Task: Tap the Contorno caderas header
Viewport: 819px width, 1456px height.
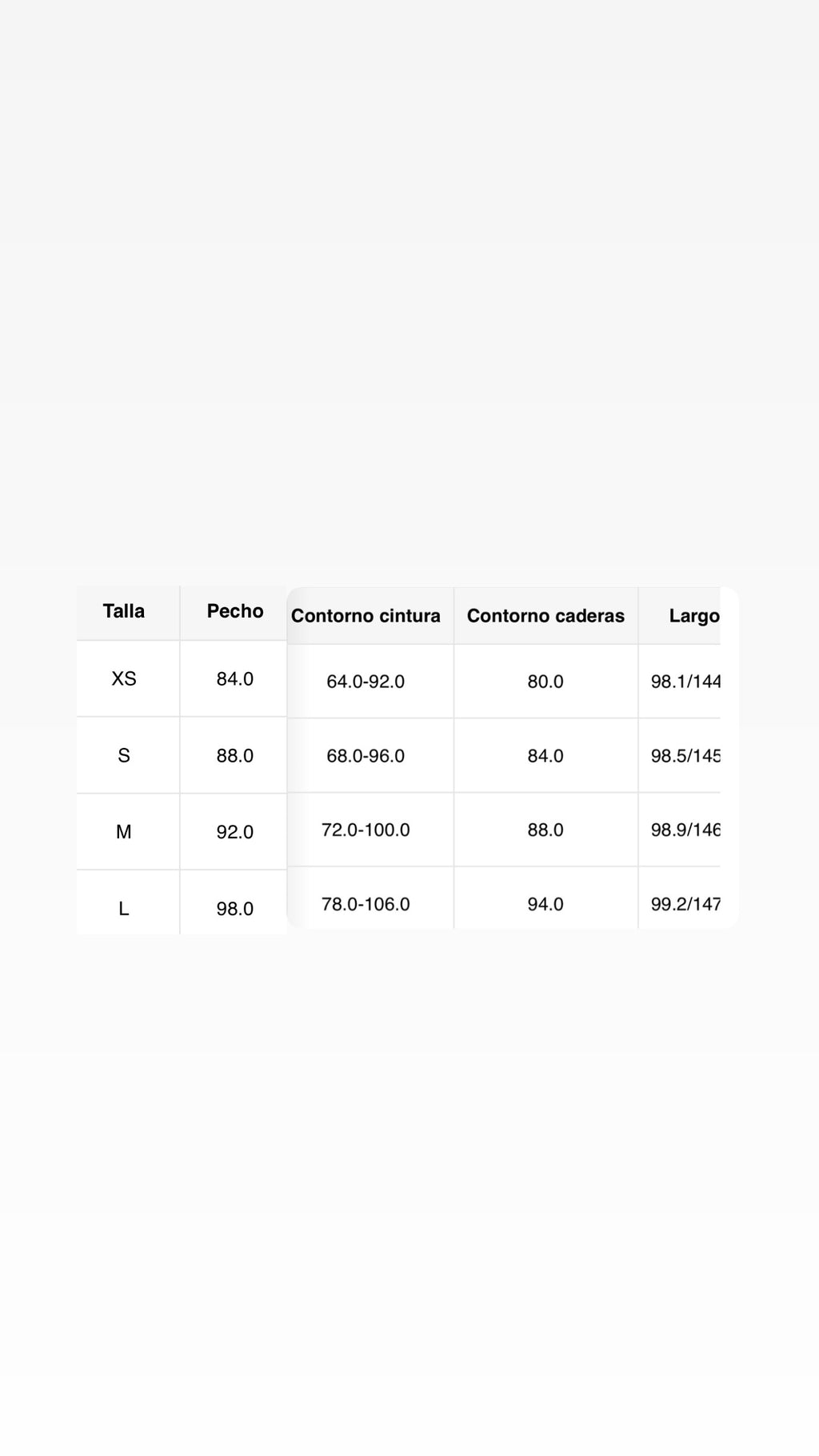Action: coord(545,616)
